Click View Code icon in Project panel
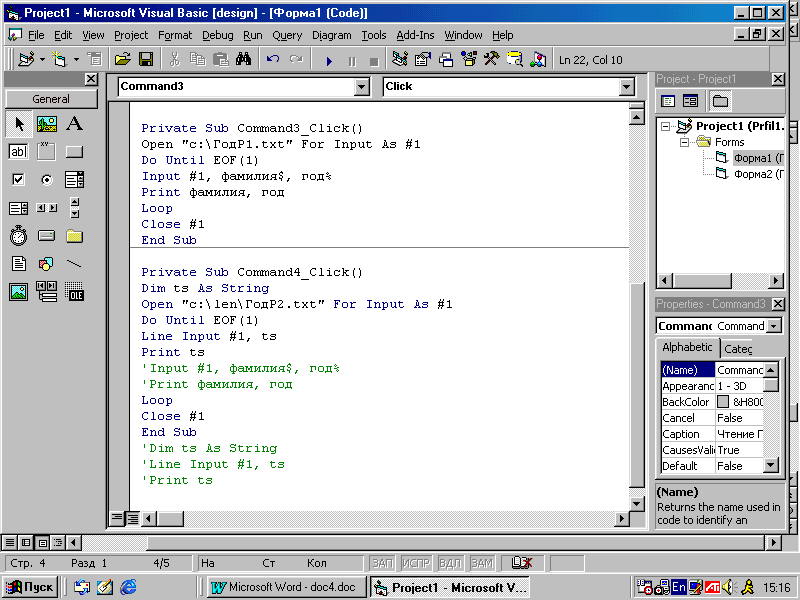 pyautogui.click(x=668, y=101)
